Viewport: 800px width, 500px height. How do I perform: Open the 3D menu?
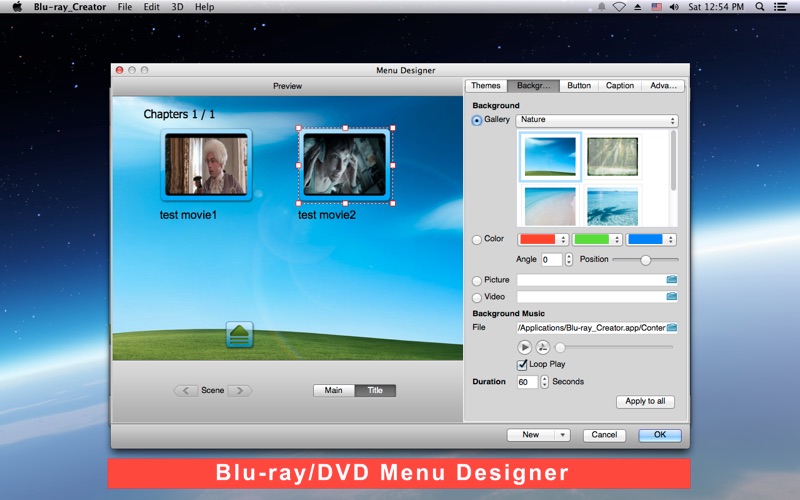click(x=177, y=7)
